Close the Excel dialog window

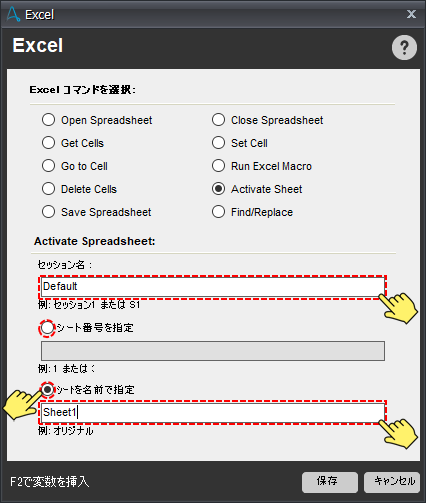[x=411, y=14]
